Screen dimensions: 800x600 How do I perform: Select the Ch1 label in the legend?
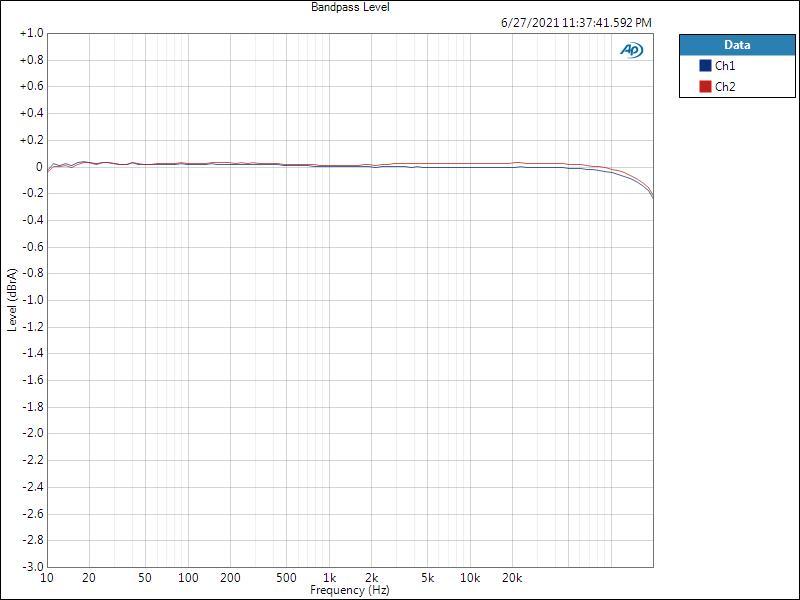coord(725,66)
